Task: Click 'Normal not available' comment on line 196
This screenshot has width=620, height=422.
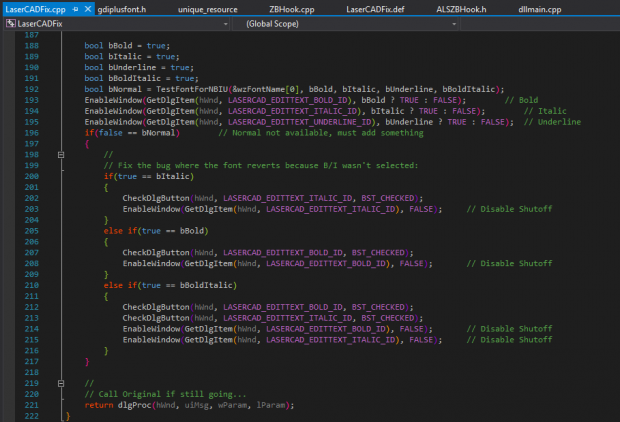Action: pos(280,133)
